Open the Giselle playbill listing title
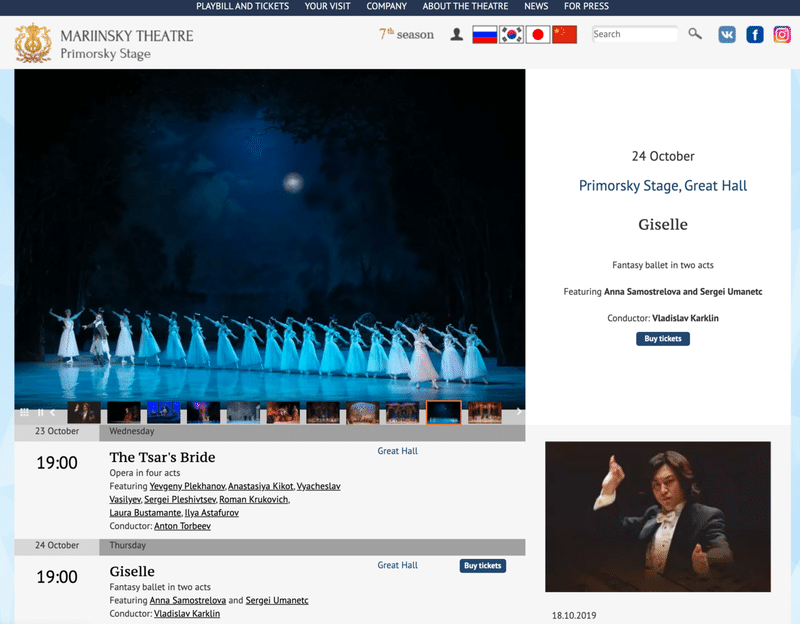 click(132, 571)
